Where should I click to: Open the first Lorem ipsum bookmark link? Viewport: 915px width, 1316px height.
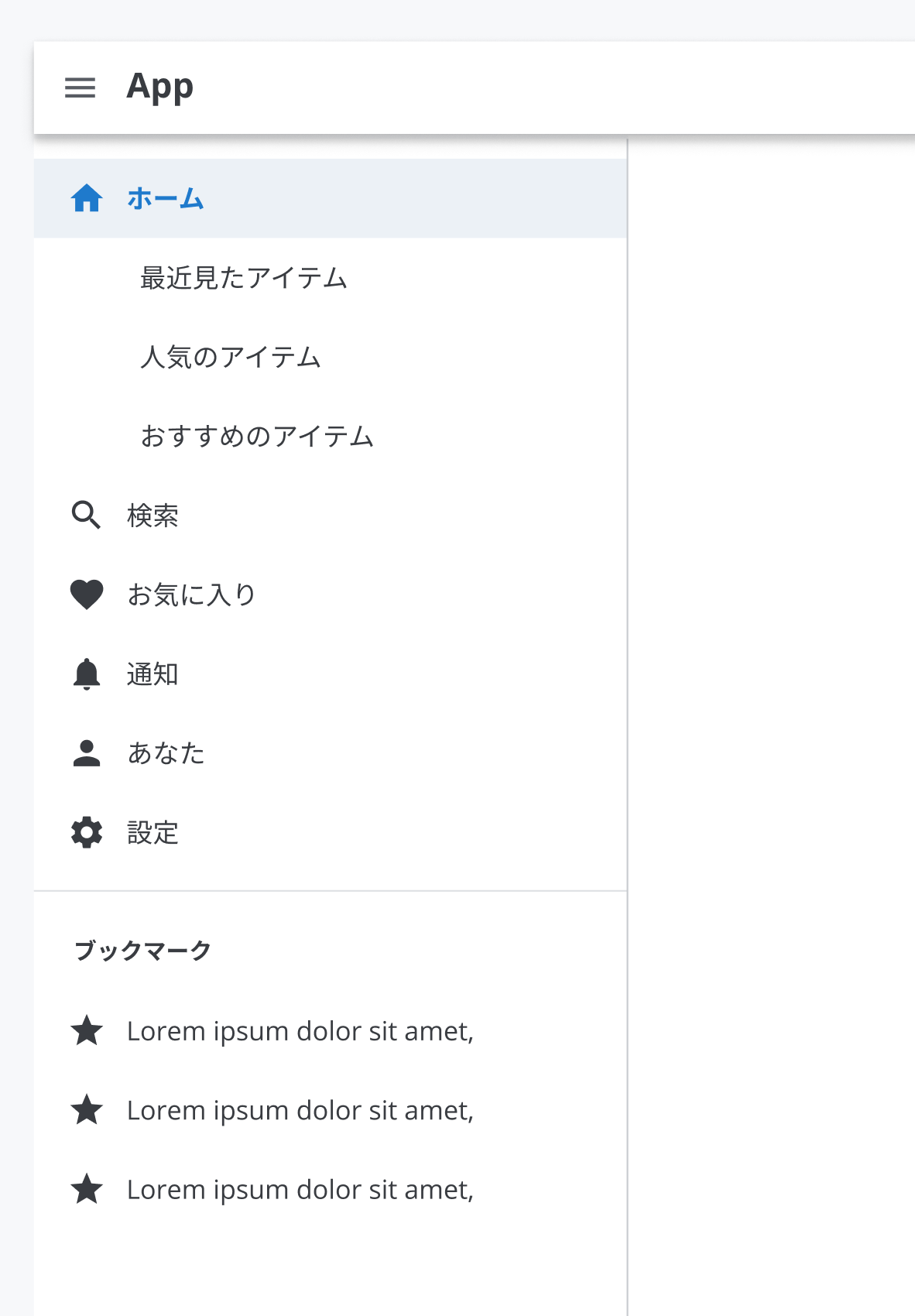300,1031
